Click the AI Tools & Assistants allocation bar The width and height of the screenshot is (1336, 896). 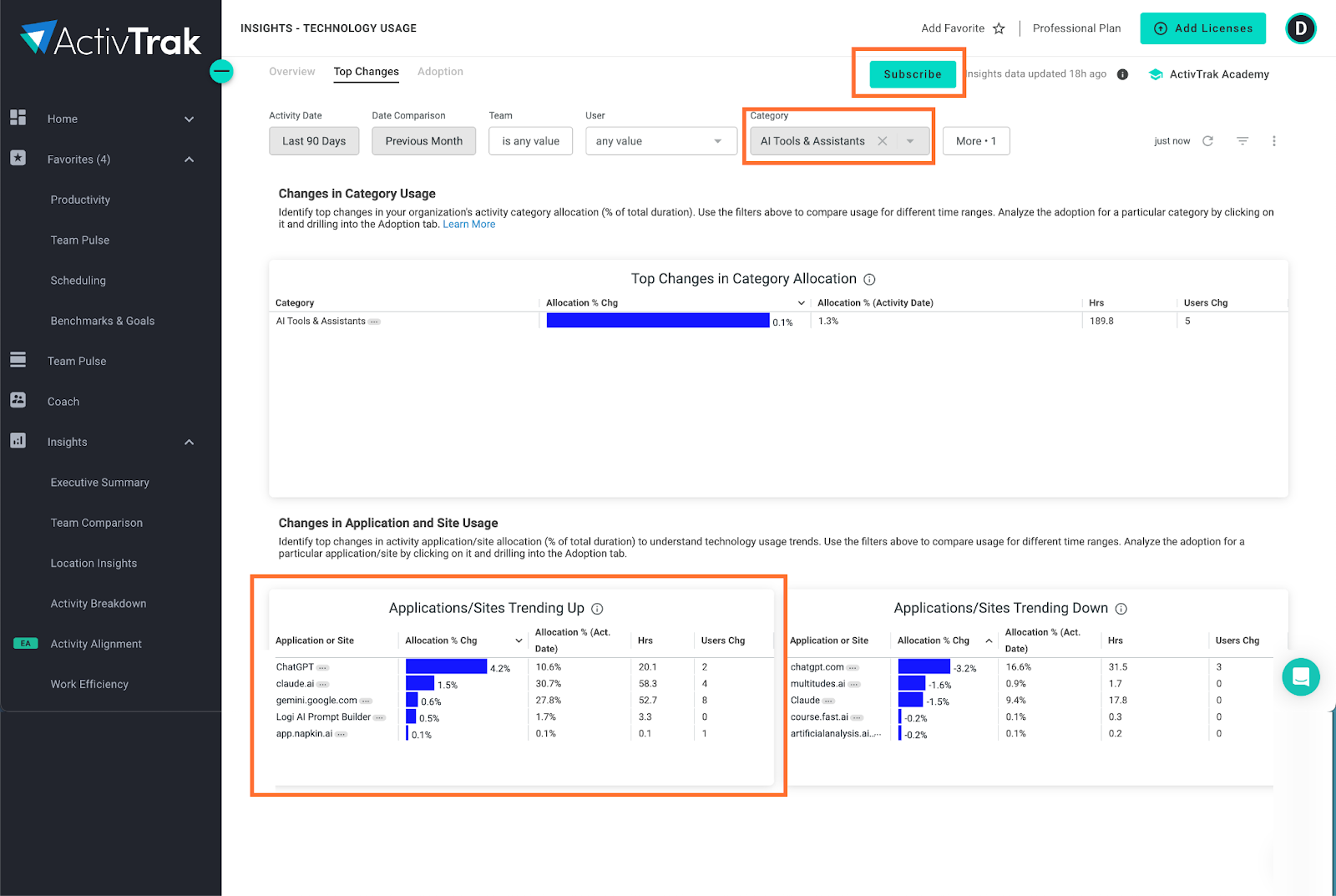pos(658,321)
